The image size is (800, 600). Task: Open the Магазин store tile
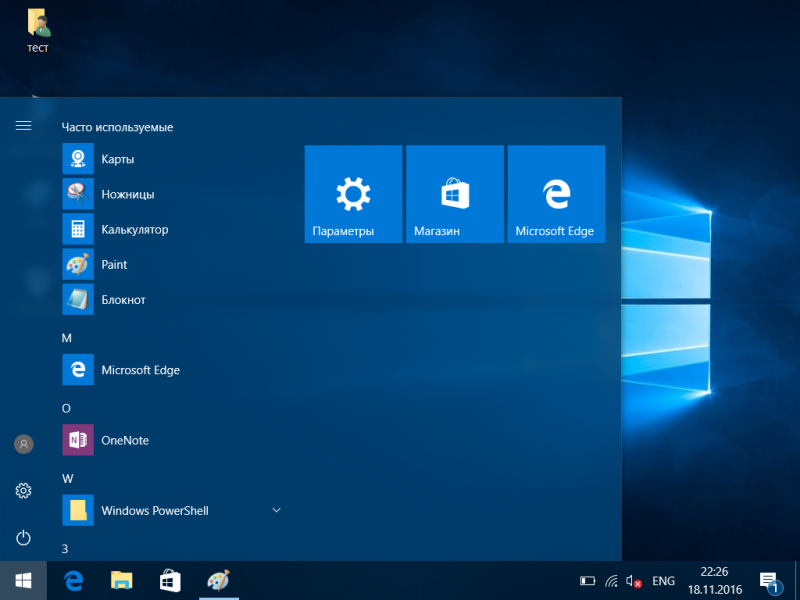[455, 194]
